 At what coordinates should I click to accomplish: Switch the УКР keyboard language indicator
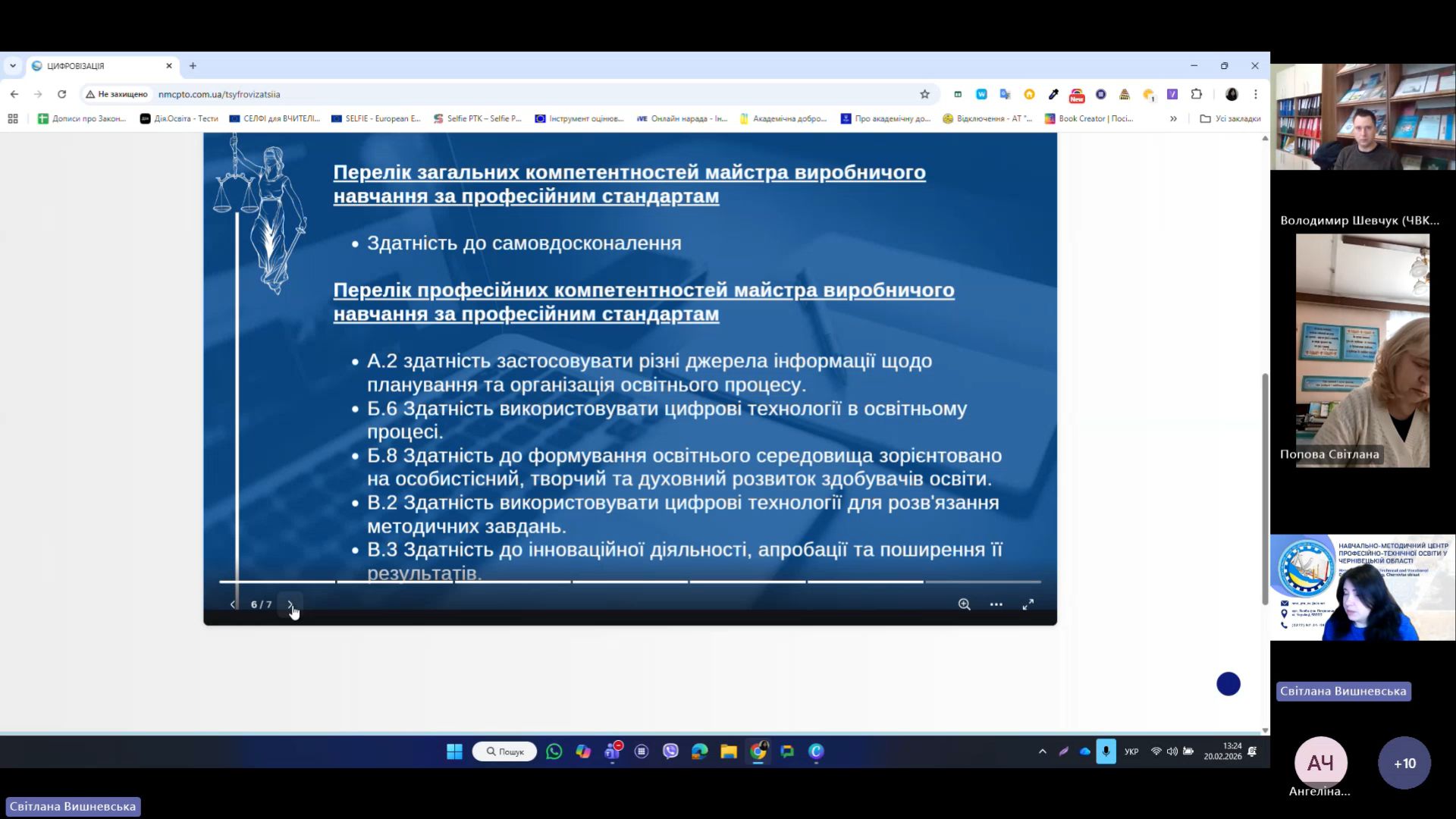pos(1131,752)
